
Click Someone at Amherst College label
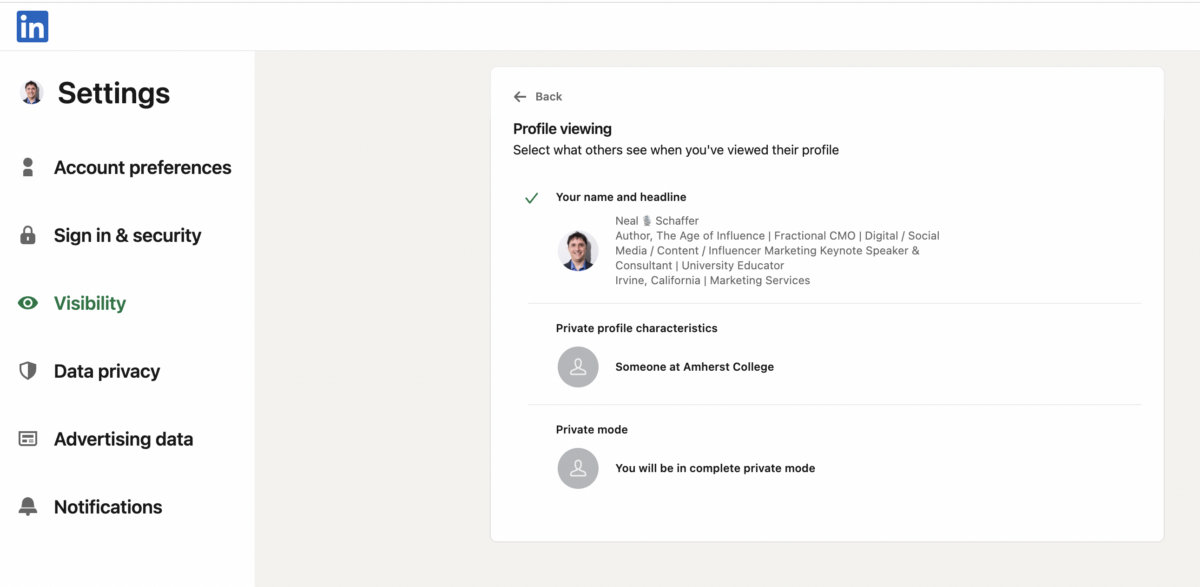tap(694, 367)
